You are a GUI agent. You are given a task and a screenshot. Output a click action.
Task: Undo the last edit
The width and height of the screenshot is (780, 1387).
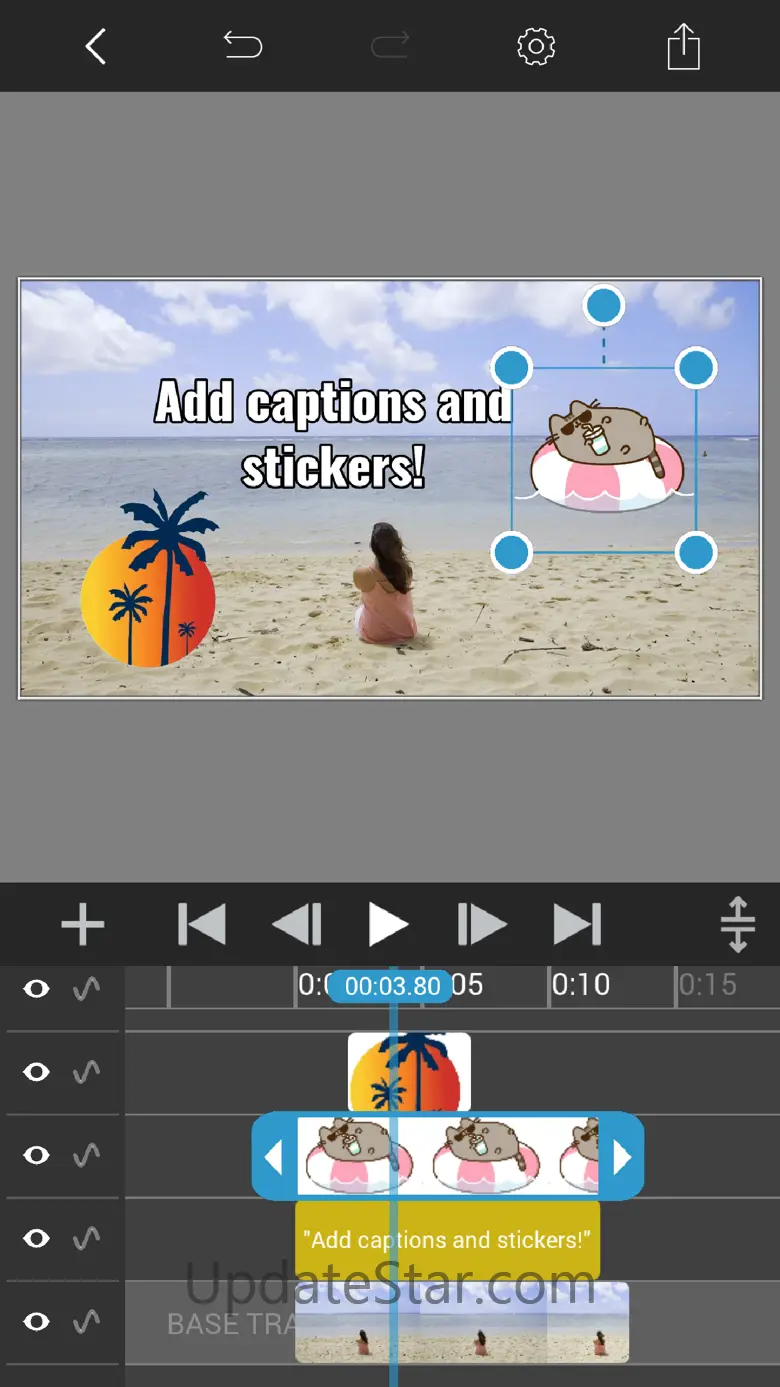[x=242, y=45]
